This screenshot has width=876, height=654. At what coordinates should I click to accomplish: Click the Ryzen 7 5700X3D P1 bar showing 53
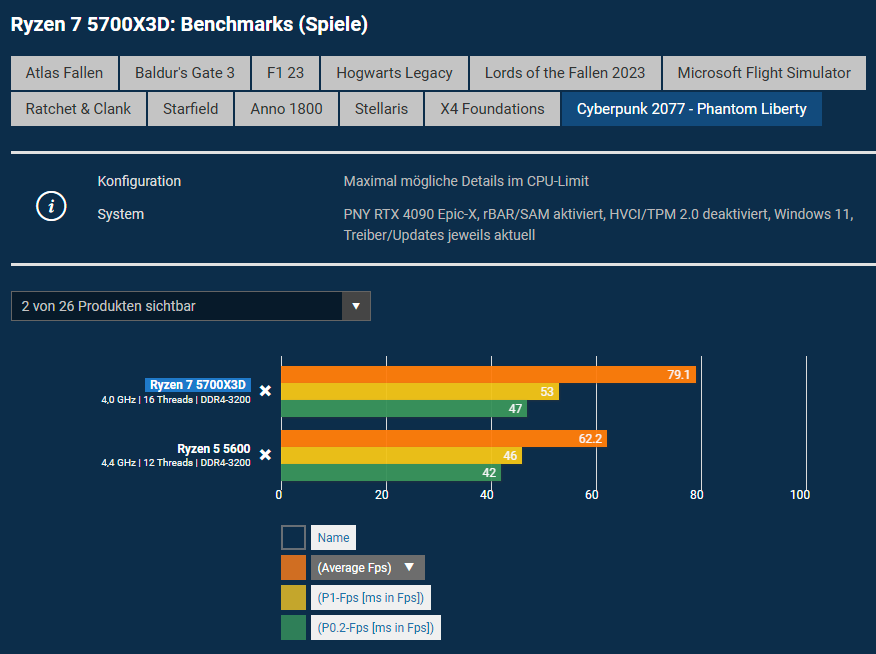tap(420, 392)
